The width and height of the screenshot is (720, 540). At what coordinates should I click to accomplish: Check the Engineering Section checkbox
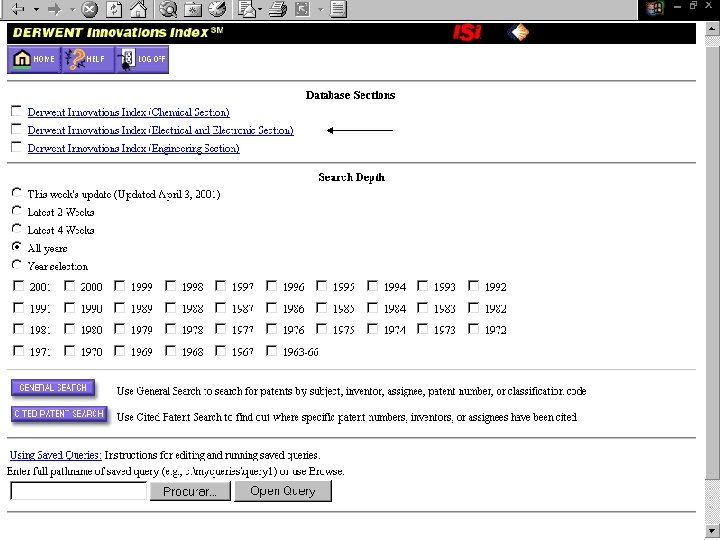pyautogui.click(x=17, y=146)
